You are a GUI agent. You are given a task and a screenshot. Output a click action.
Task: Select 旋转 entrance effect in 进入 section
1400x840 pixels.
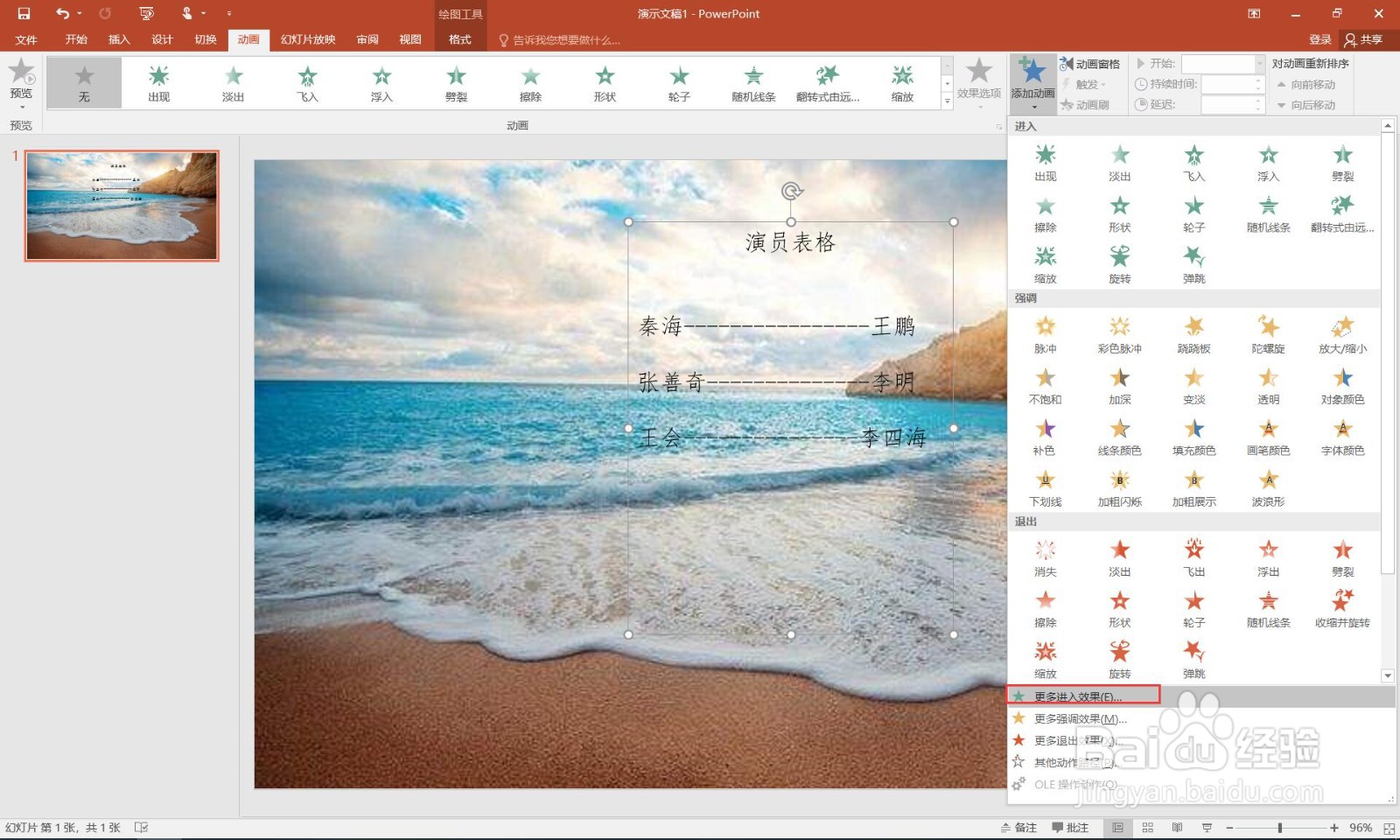click(x=1120, y=264)
